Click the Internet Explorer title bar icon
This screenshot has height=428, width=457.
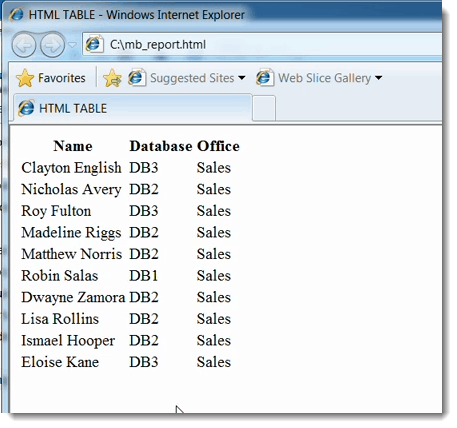16,14
